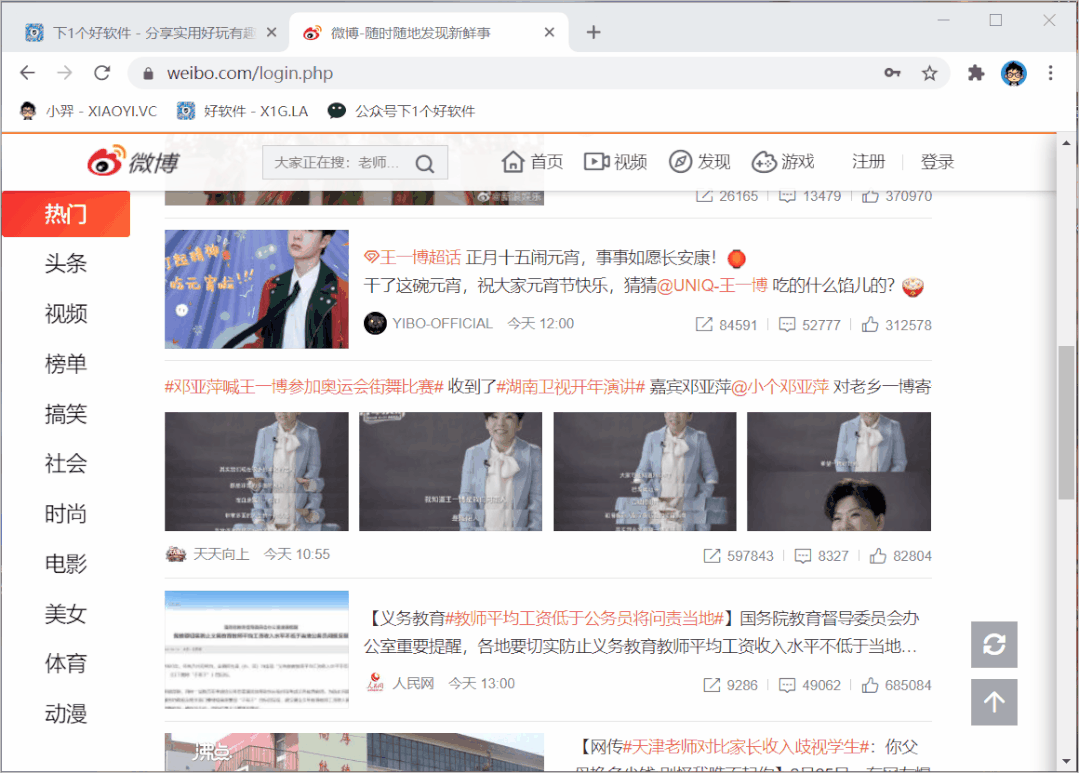The width and height of the screenshot is (1079, 773).
Task: Reload the weibo.com page
Action: 102,72
